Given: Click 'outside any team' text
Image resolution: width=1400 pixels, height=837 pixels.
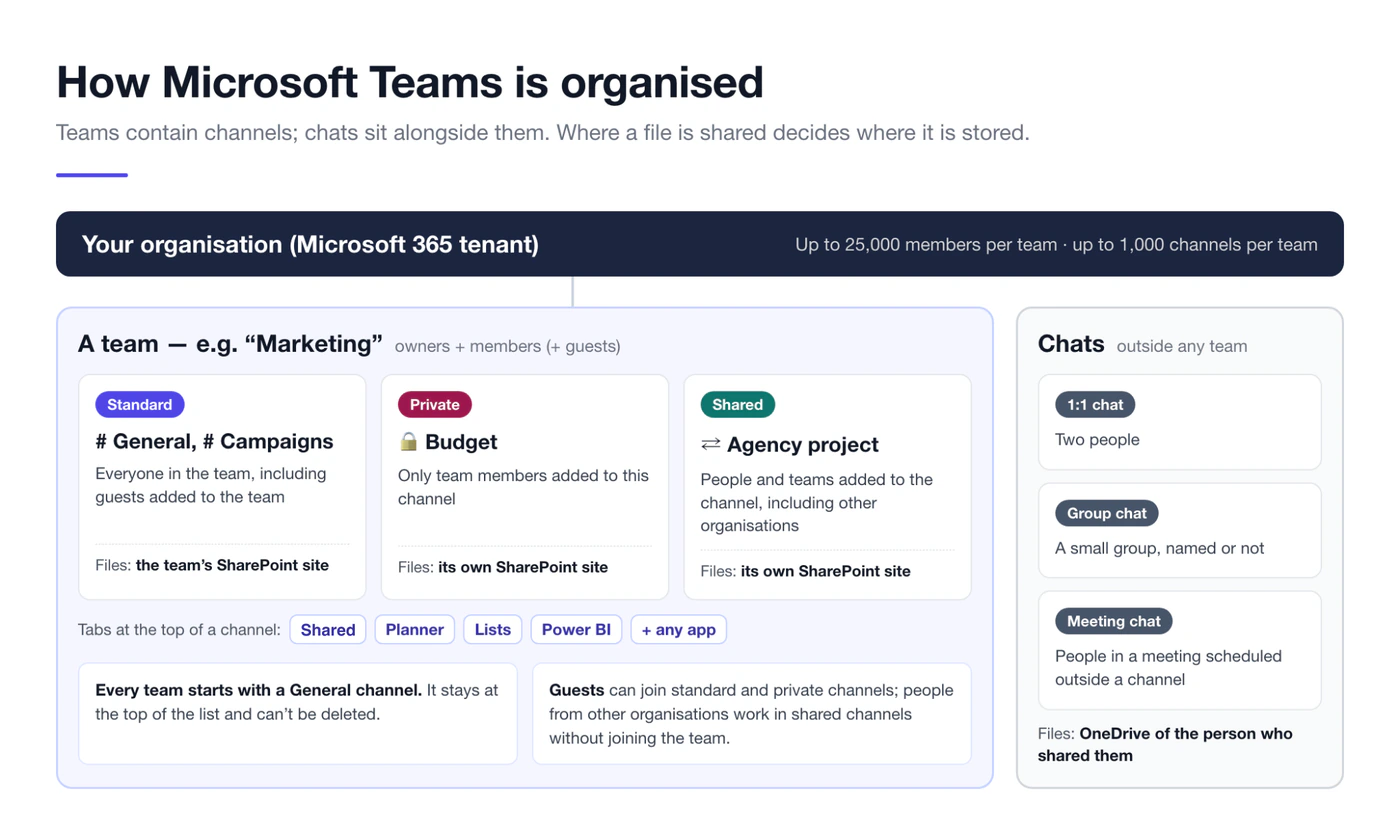Looking at the screenshot, I should pos(1182,346).
